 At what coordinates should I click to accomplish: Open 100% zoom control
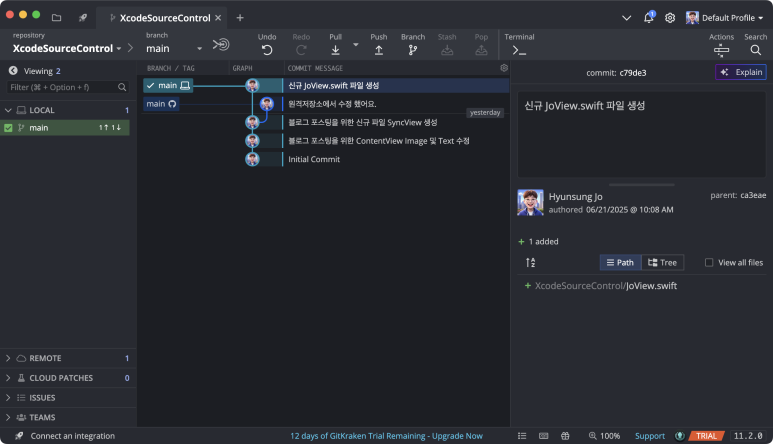(x=604, y=436)
